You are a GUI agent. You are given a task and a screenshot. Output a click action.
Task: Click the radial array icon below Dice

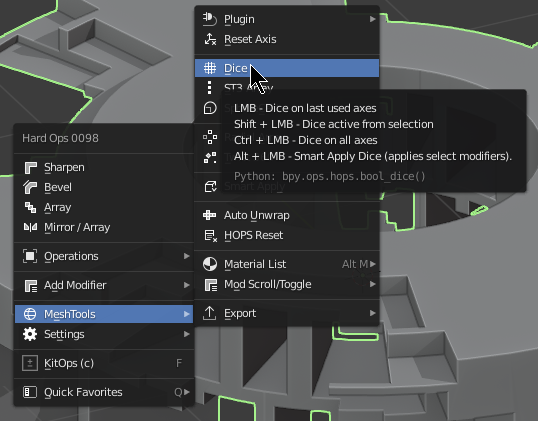pos(210,137)
